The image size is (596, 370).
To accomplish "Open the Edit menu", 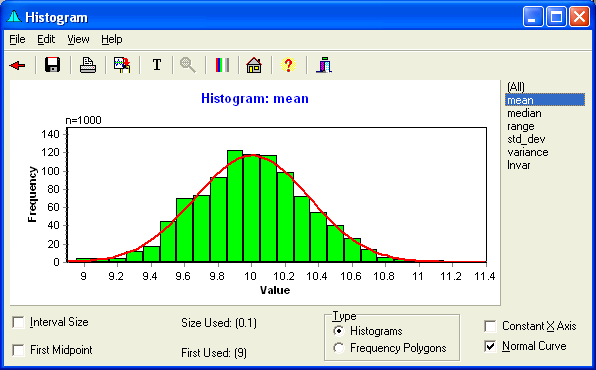I will (x=46, y=39).
